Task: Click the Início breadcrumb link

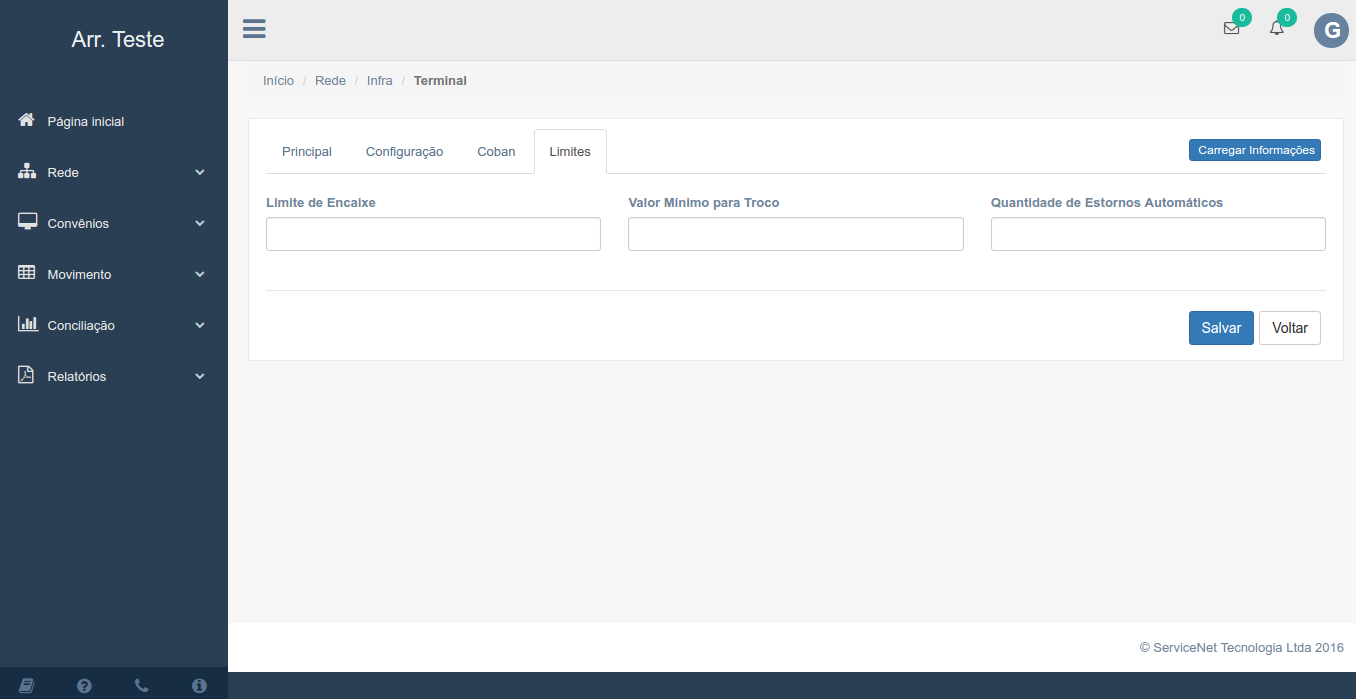Action: [278, 80]
